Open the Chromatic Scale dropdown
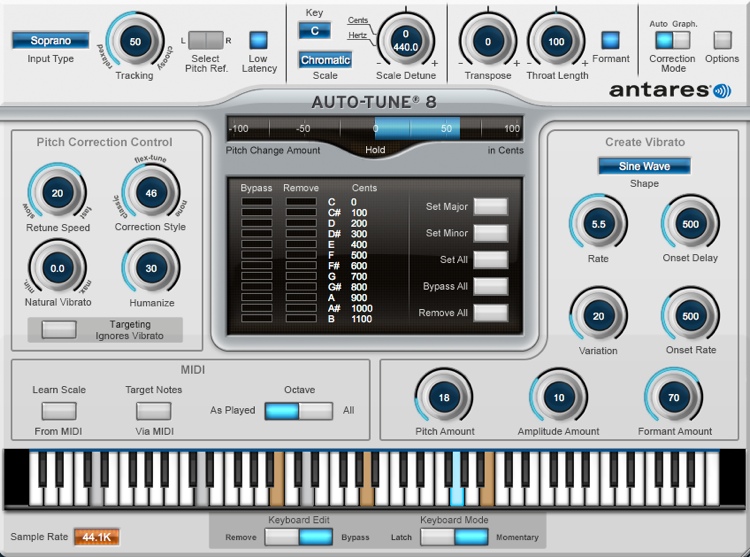 326,60
